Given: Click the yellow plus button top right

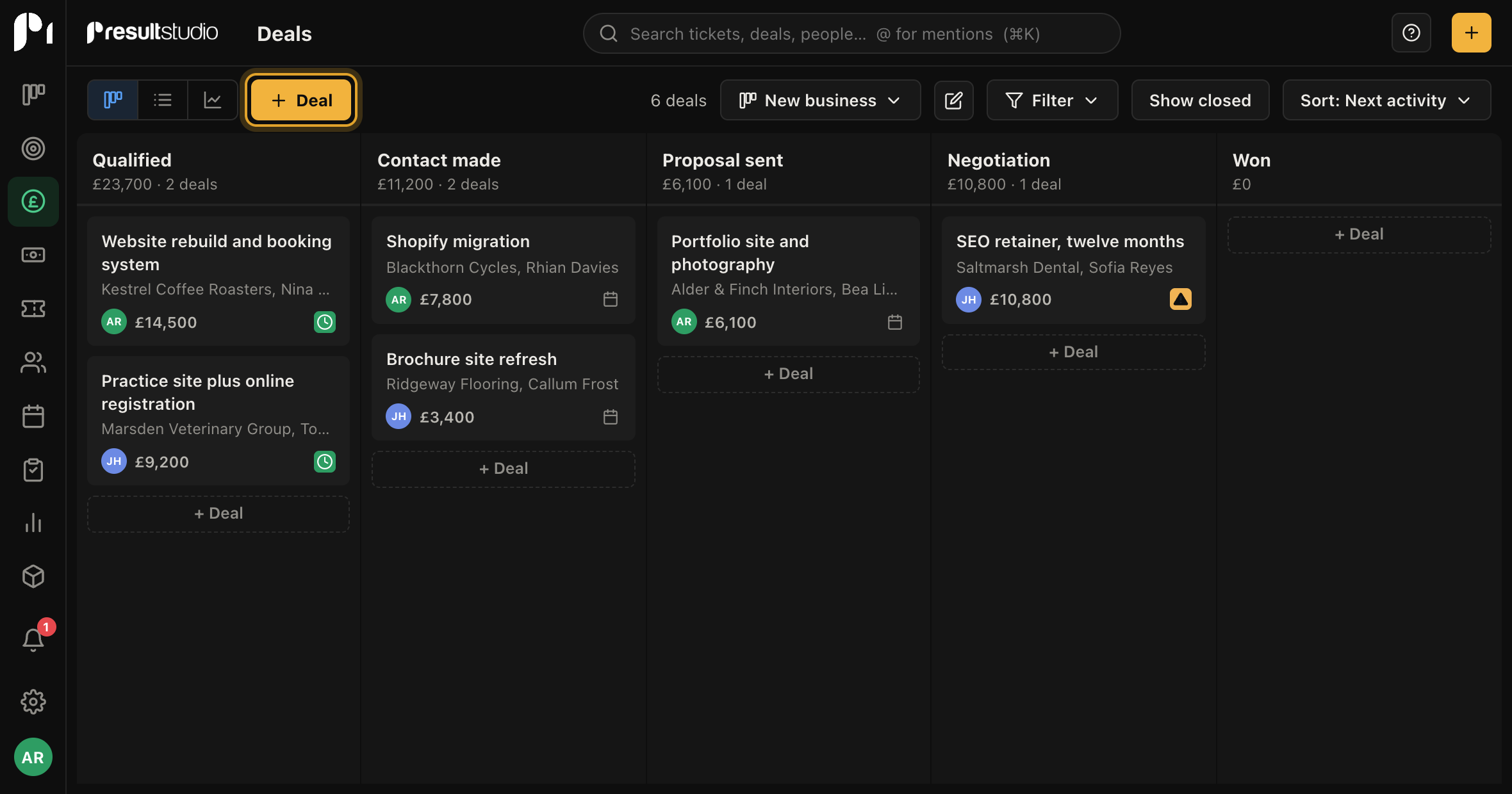Looking at the screenshot, I should 1471,33.
